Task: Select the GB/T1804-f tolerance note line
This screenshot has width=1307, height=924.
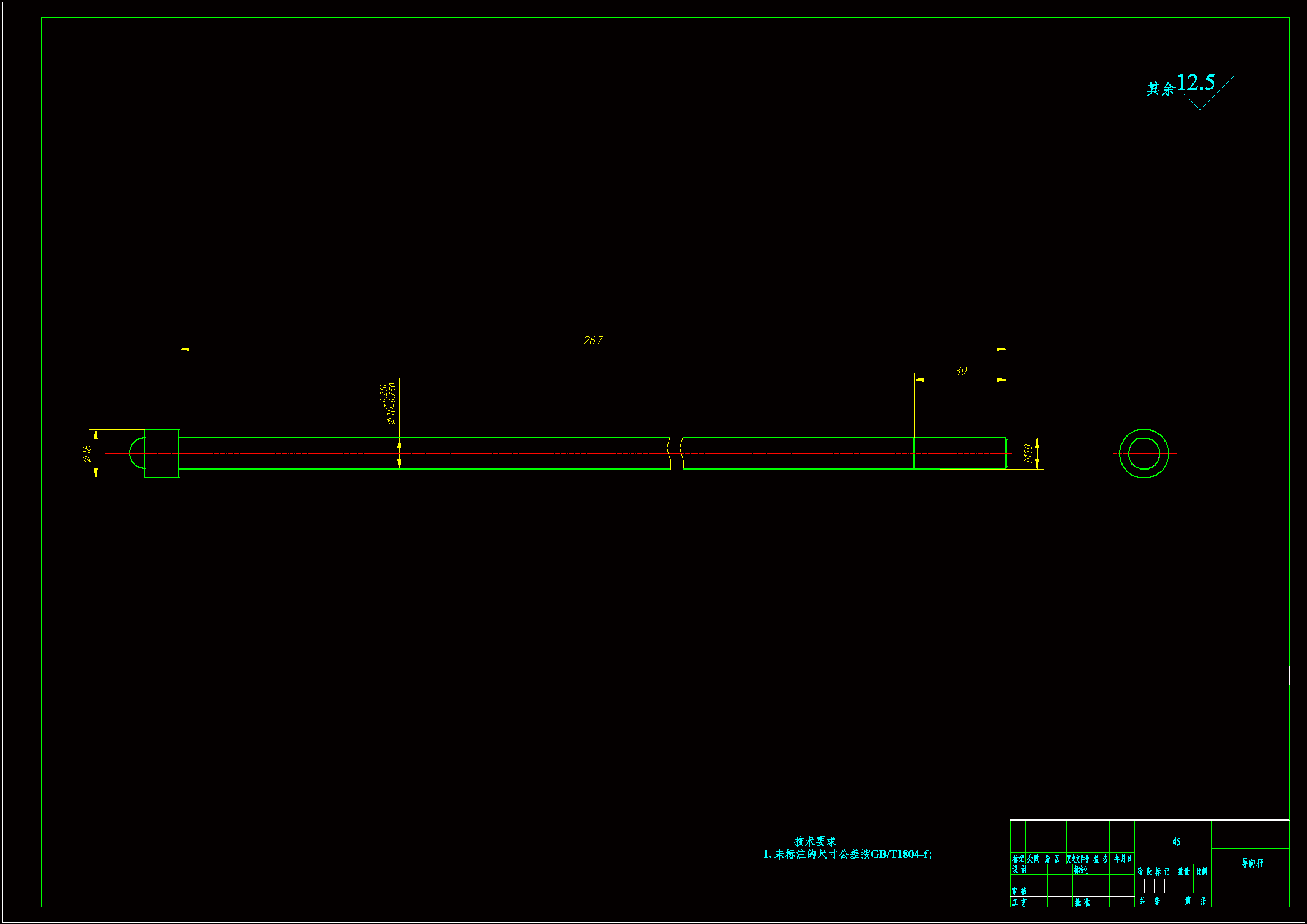Action: 847,854
